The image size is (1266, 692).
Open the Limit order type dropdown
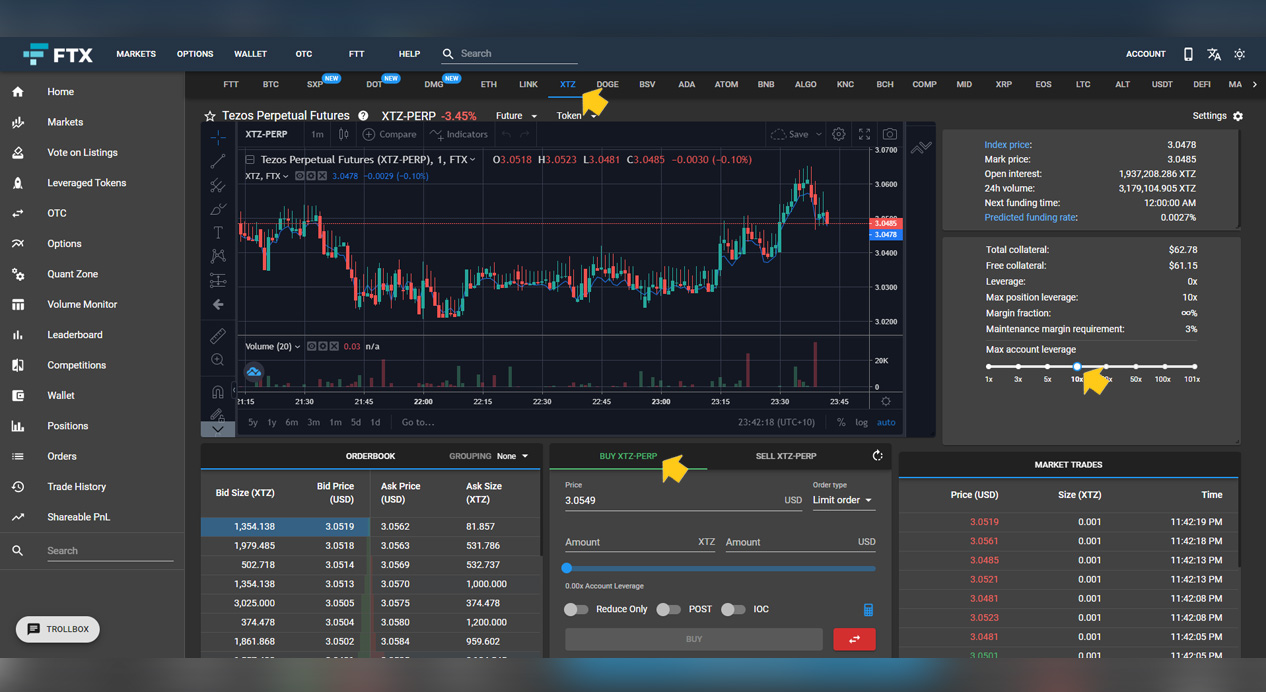point(842,500)
